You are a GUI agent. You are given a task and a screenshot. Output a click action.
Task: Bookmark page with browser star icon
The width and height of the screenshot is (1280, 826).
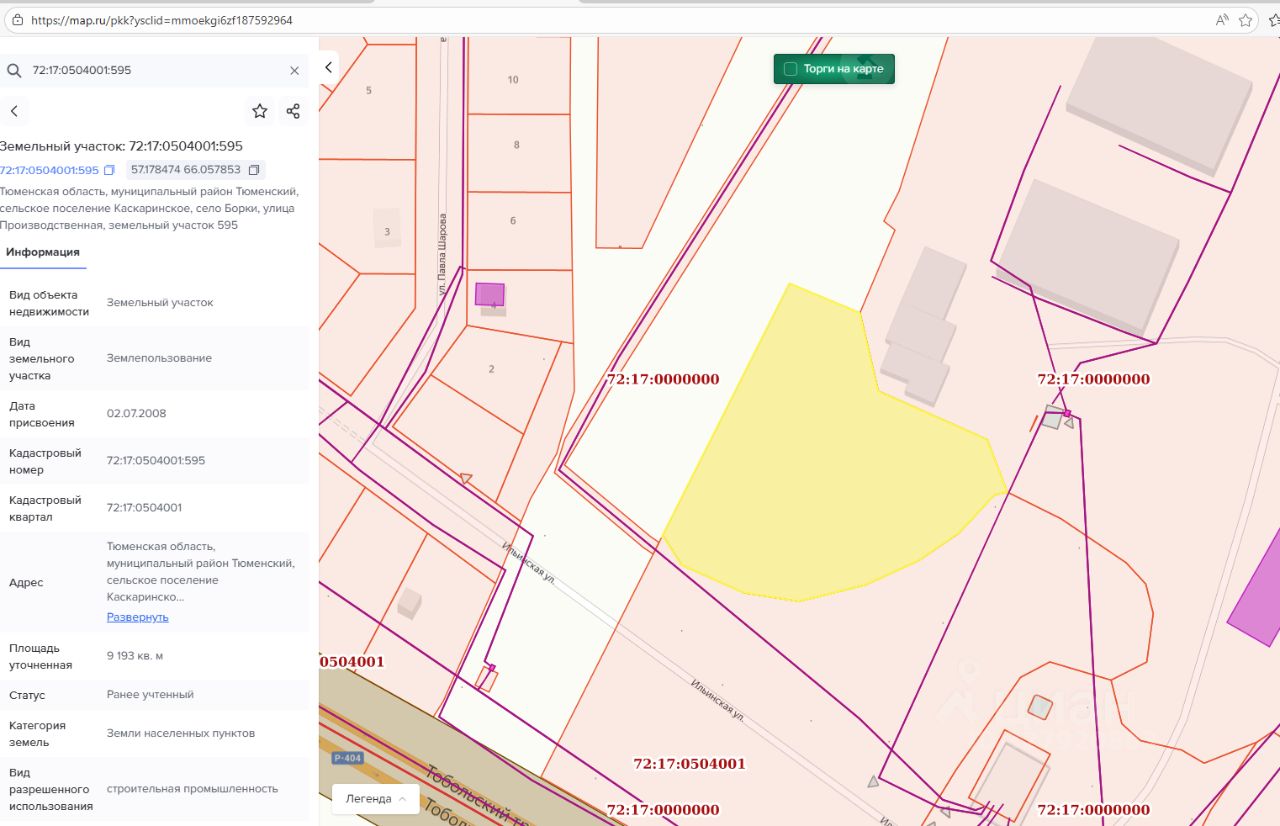pyautogui.click(x=1246, y=20)
